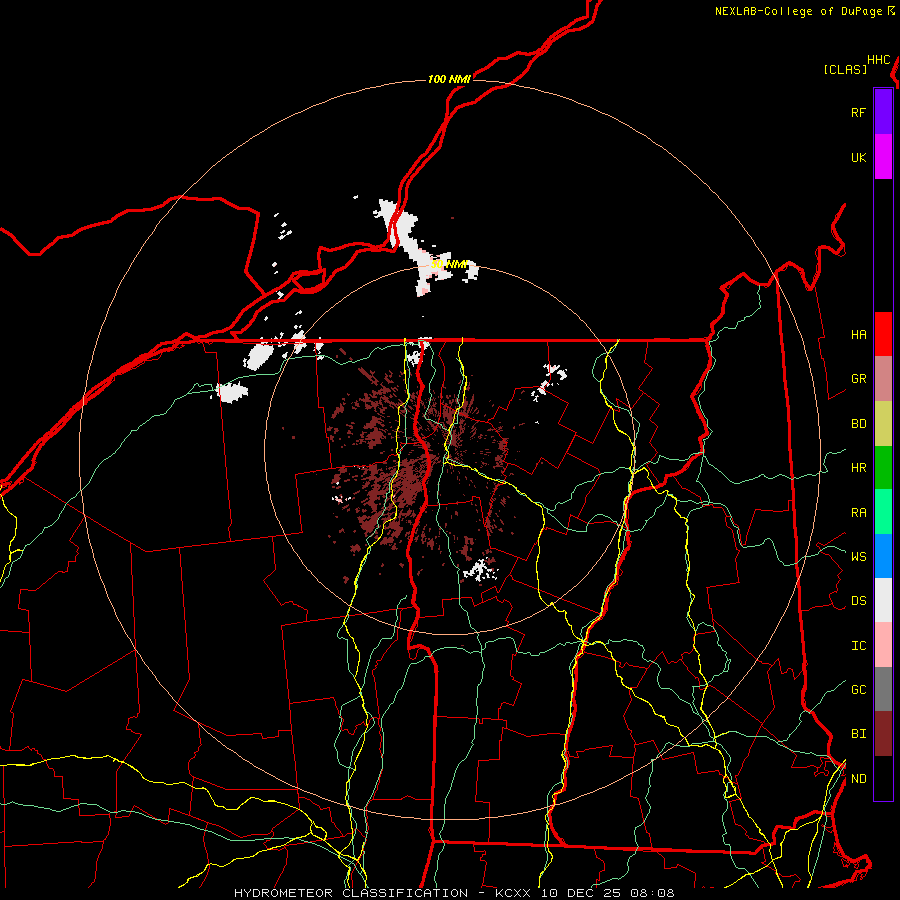Click the HR legend label

pos(858,468)
